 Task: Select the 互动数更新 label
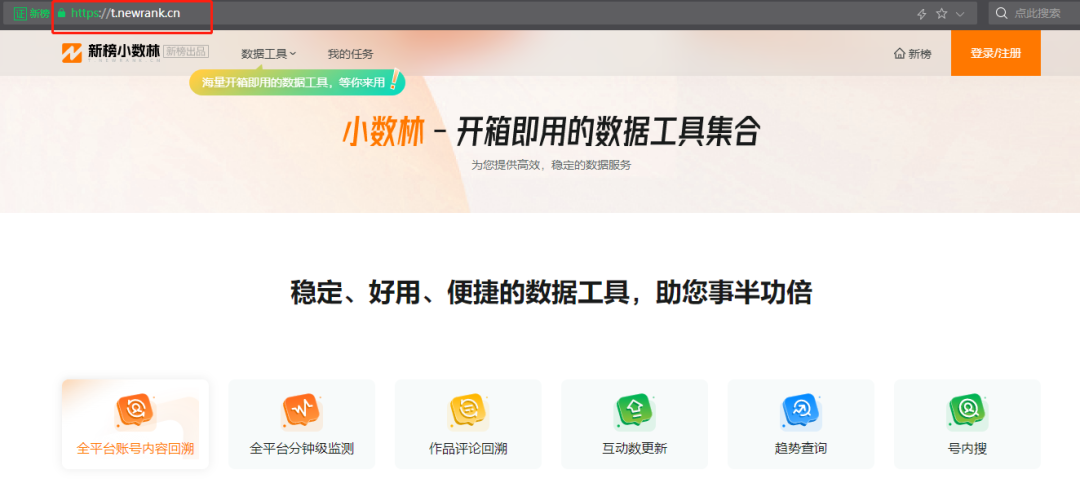pos(634,449)
